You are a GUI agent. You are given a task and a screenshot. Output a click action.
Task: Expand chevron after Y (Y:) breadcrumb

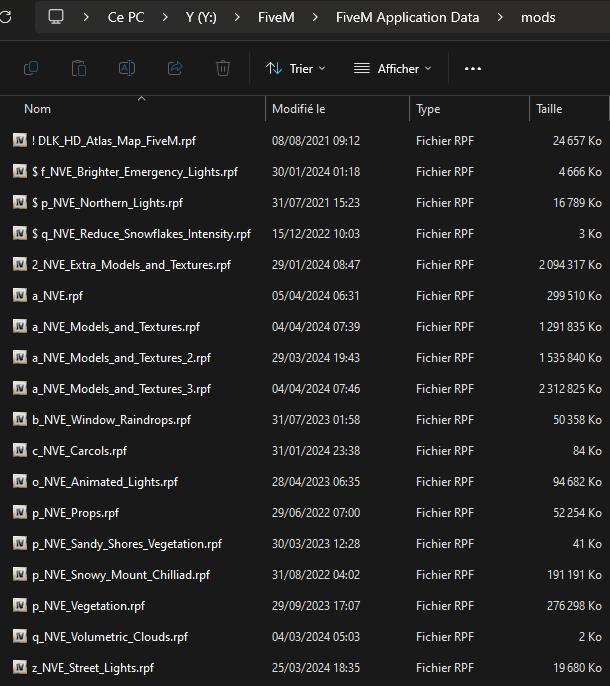tap(237, 18)
